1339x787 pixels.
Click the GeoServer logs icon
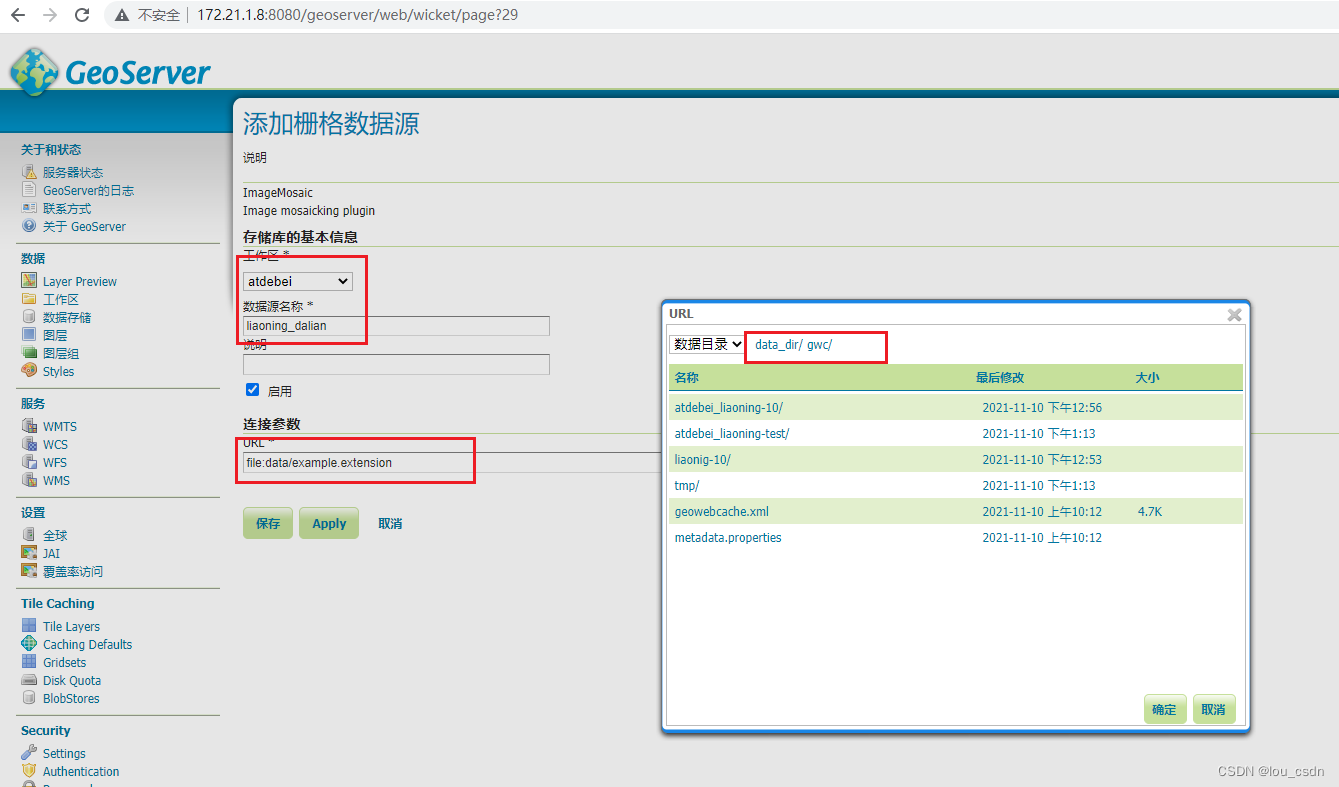(29, 190)
